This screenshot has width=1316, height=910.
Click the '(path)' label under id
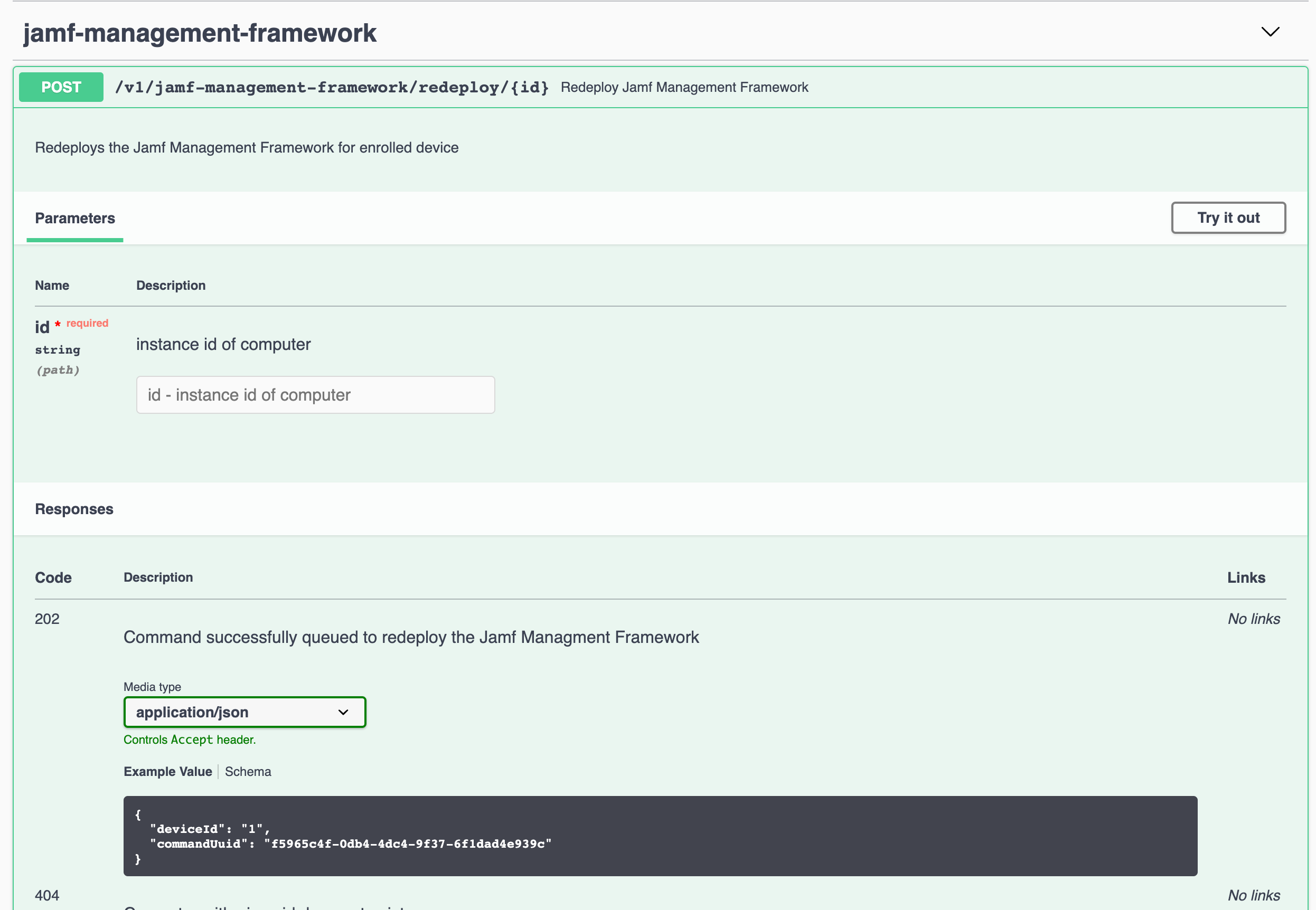58,370
